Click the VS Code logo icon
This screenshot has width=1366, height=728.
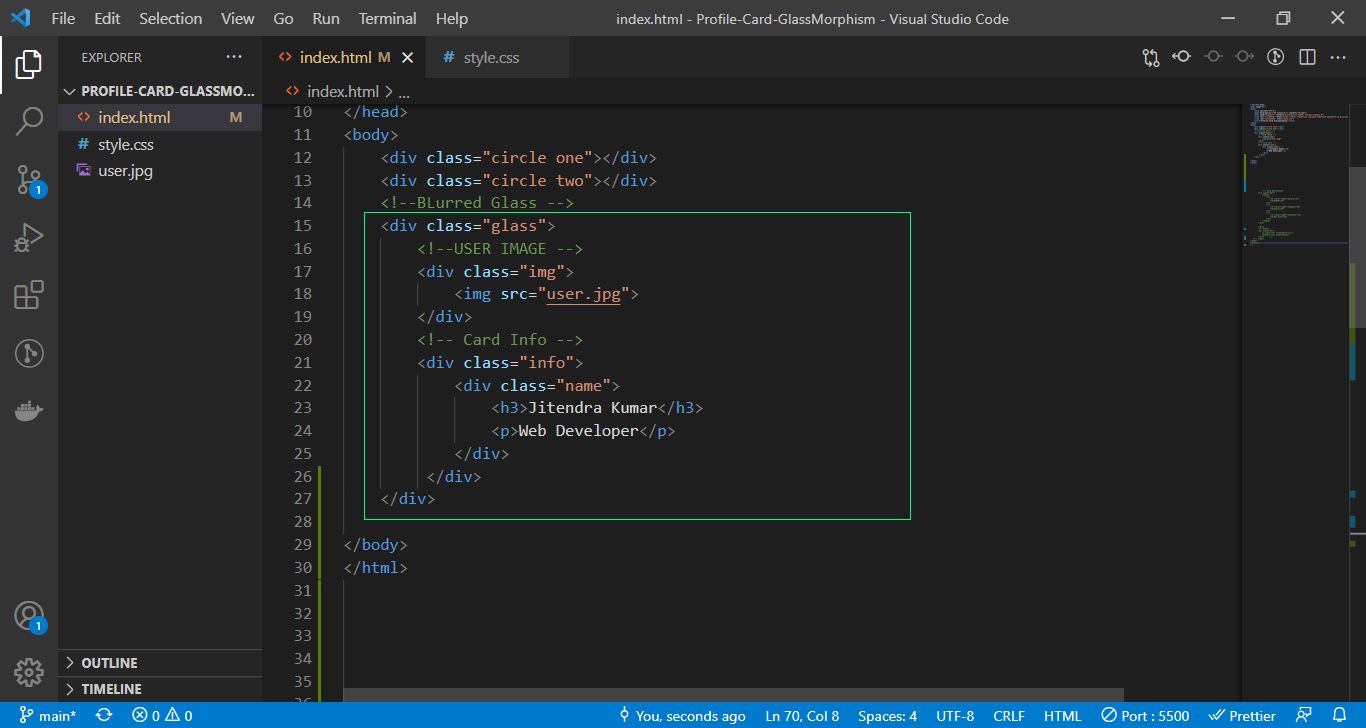pos(20,19)
